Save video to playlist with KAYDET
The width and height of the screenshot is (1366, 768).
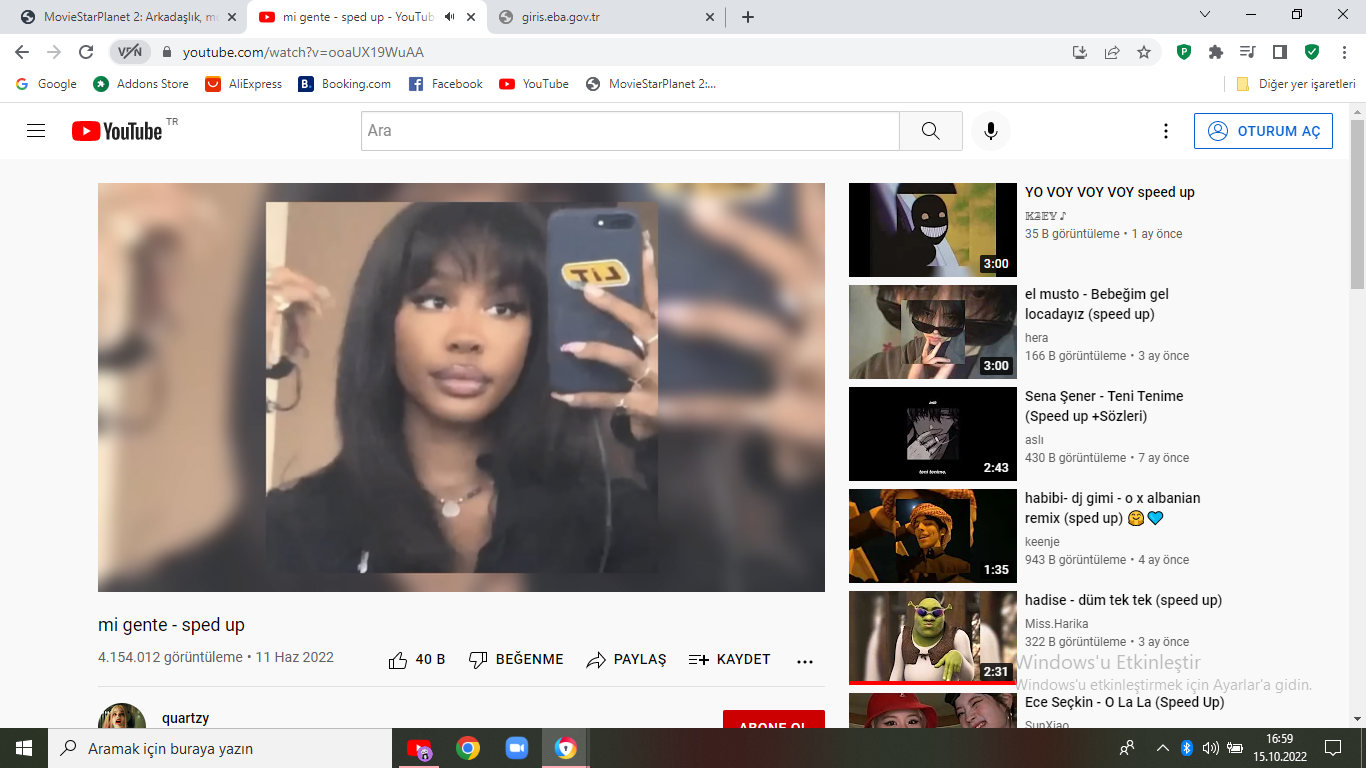tap(730, 660)
